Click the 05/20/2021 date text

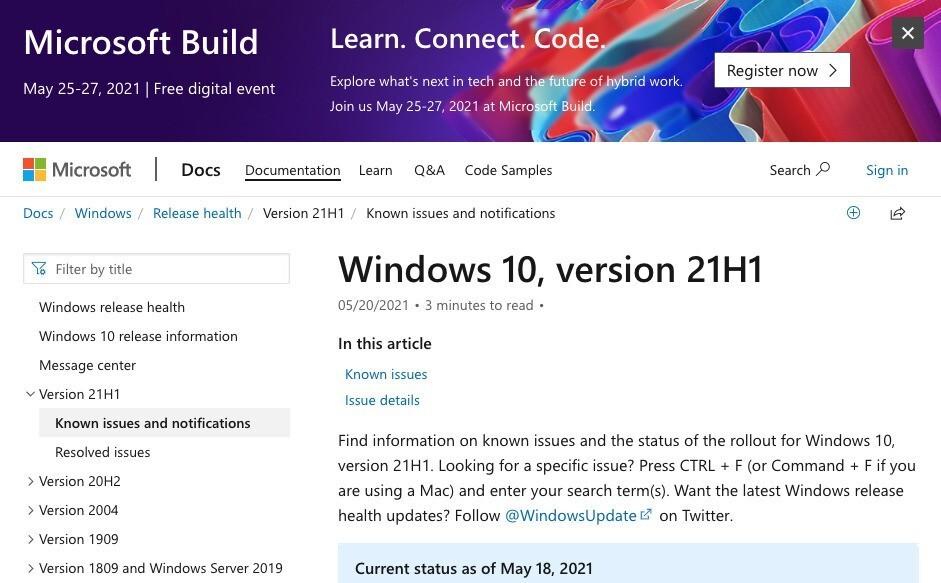pyautogui.click(x=373, y=305)
